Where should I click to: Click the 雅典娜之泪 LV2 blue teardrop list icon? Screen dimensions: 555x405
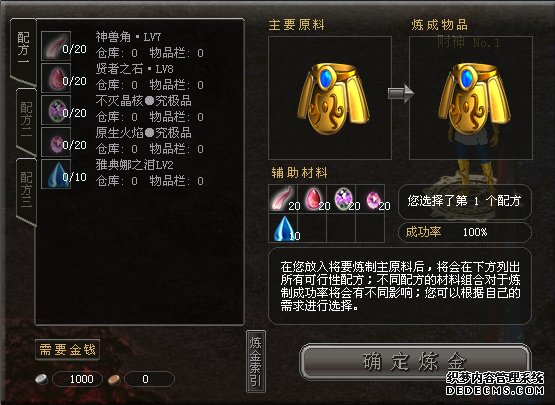(56, 174)
